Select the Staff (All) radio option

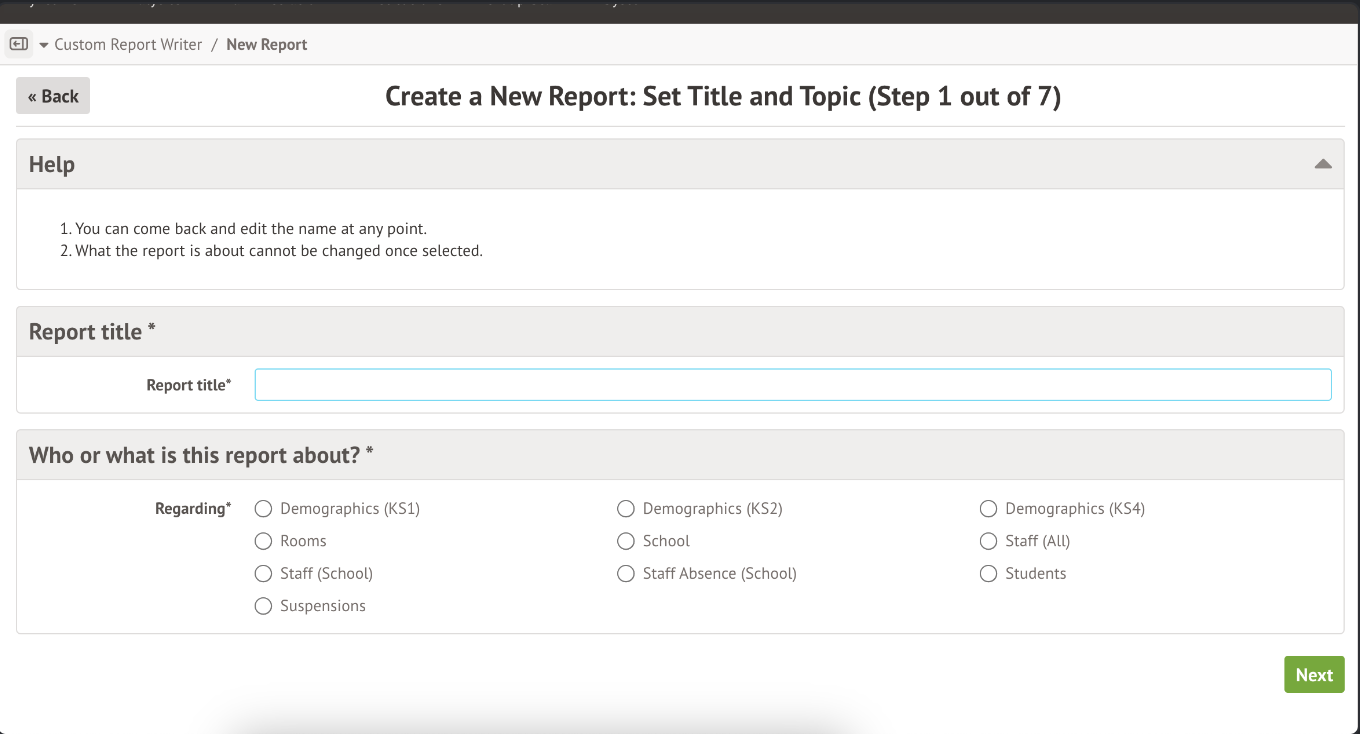(x=988, y=541)
